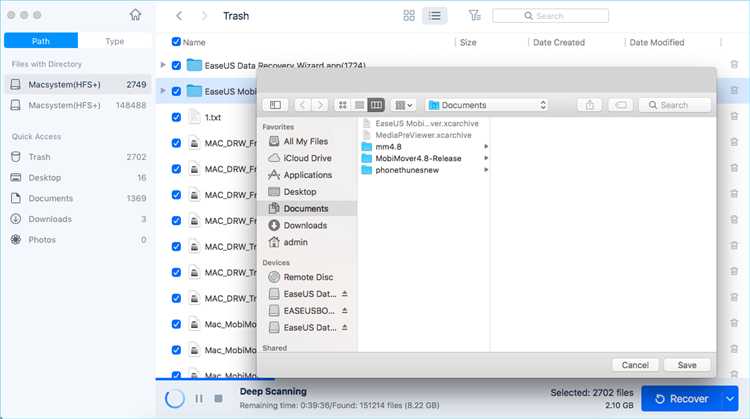Toggle sidebar in save dialog
750x419 pixels.
pyautogui.click(x=276, y=105)
